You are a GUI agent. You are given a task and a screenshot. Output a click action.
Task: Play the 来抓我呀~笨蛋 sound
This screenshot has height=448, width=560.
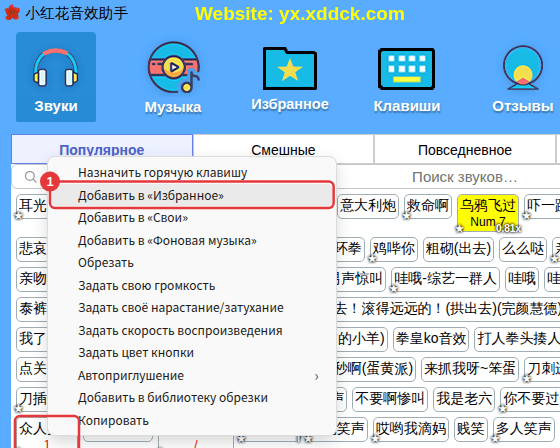point(470,368)
